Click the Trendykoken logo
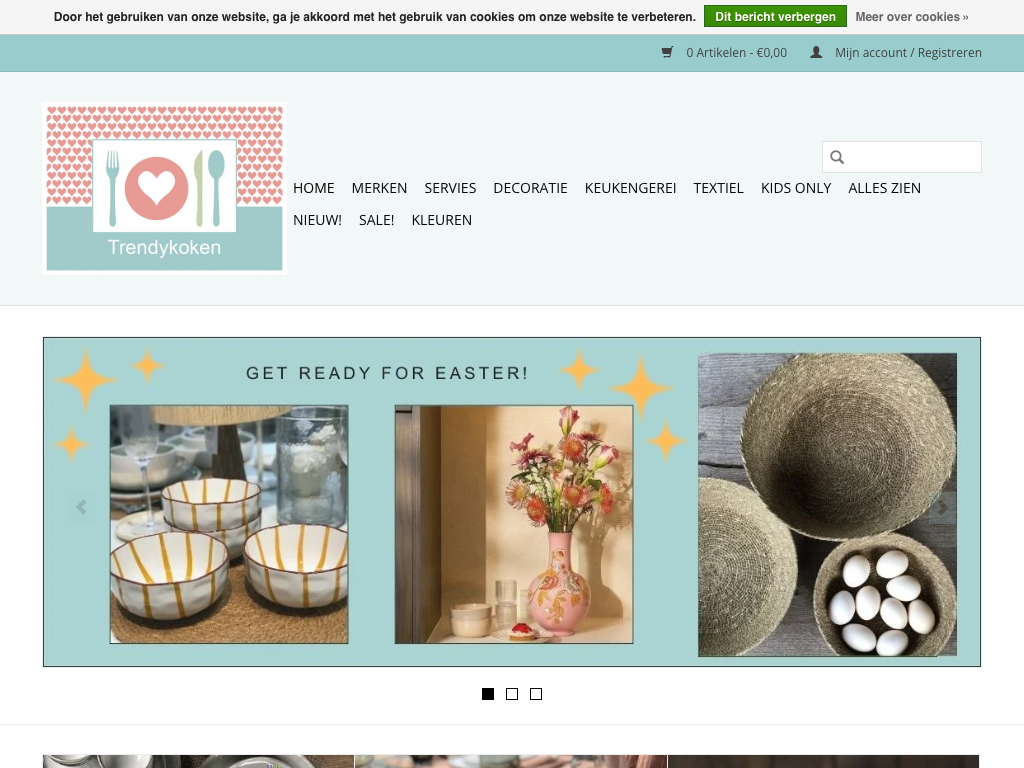The height and width of the screenshot is (768, 1024). (165, 188)
